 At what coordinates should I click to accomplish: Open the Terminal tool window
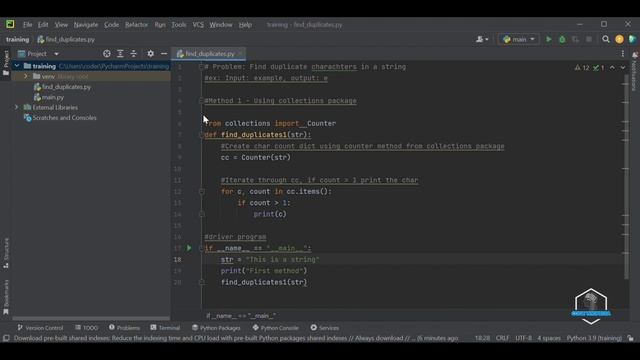(x=165, y=327)
